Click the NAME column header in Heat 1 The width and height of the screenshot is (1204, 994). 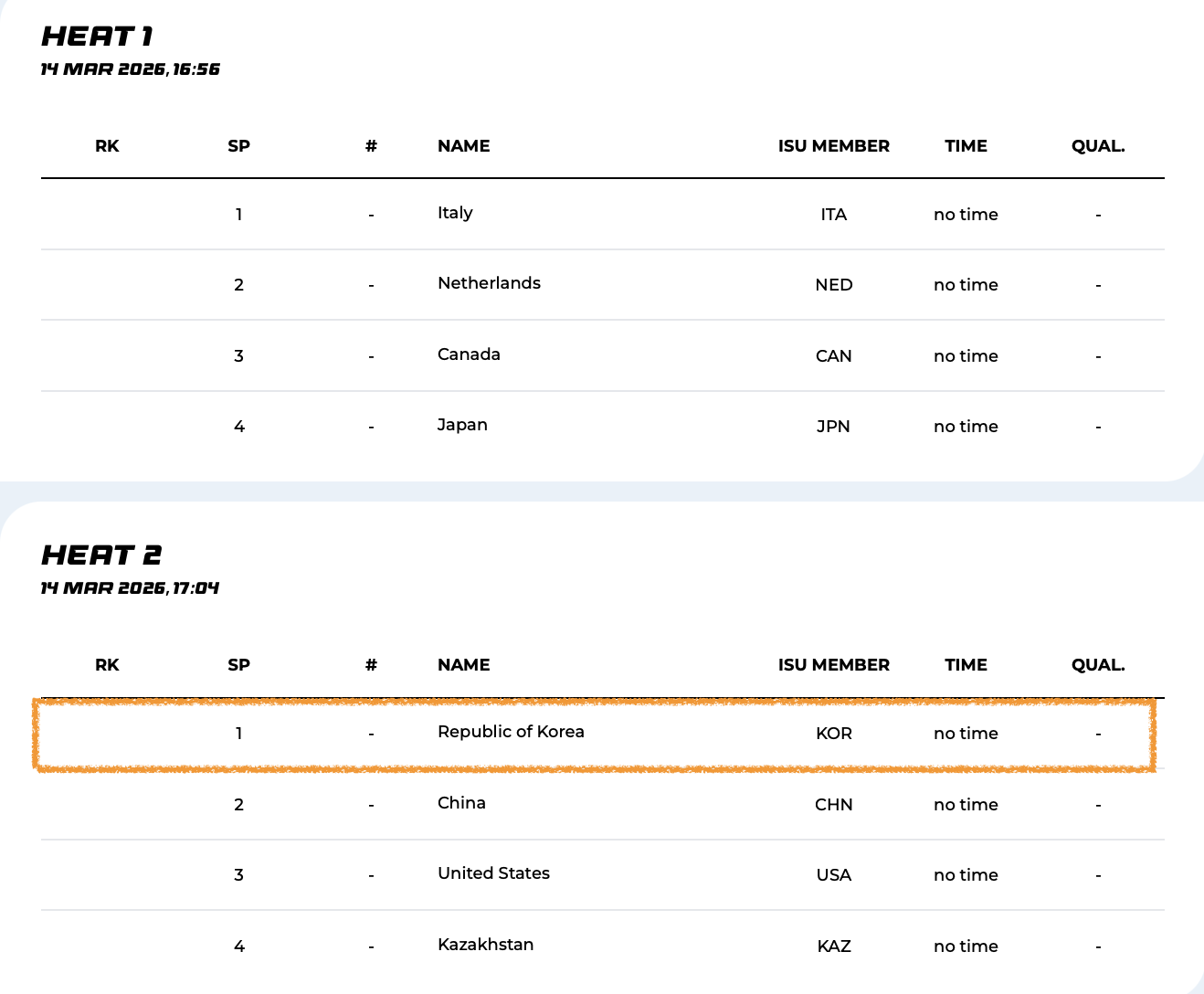[x=463, y=146]
